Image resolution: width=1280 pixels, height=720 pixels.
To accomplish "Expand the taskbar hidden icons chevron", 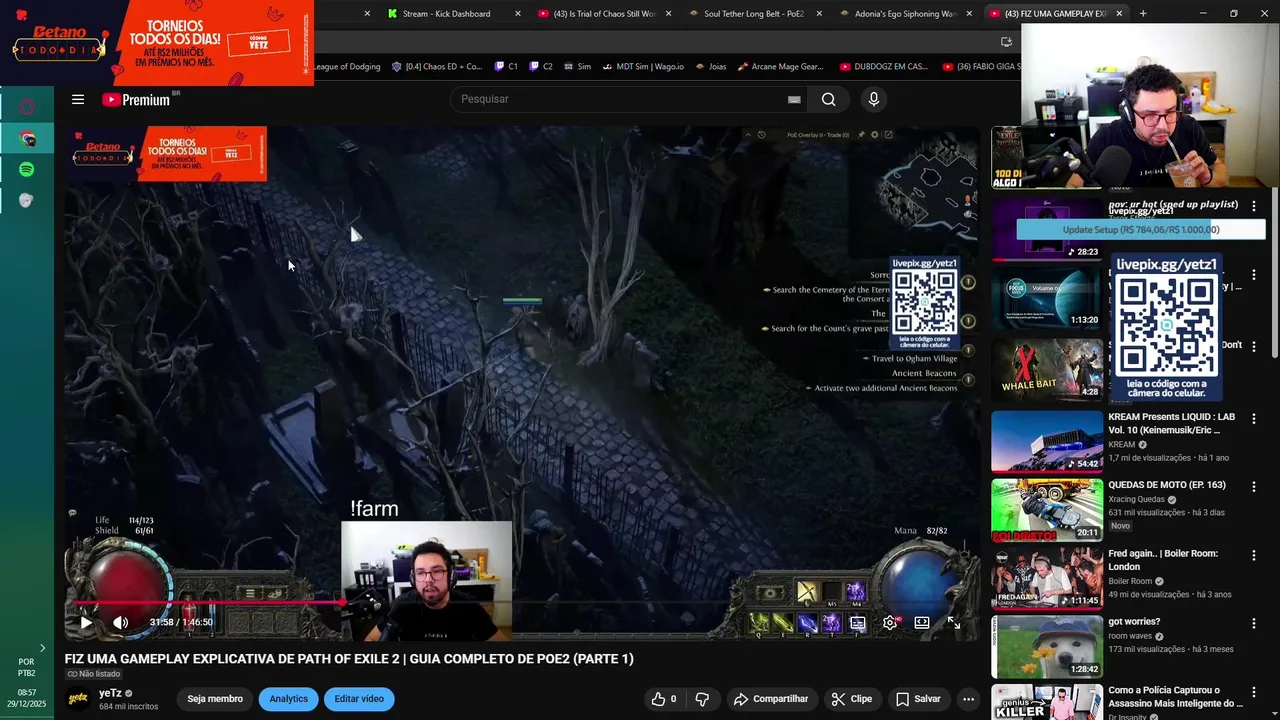I will pyautogui.click(x=42, y=648).
